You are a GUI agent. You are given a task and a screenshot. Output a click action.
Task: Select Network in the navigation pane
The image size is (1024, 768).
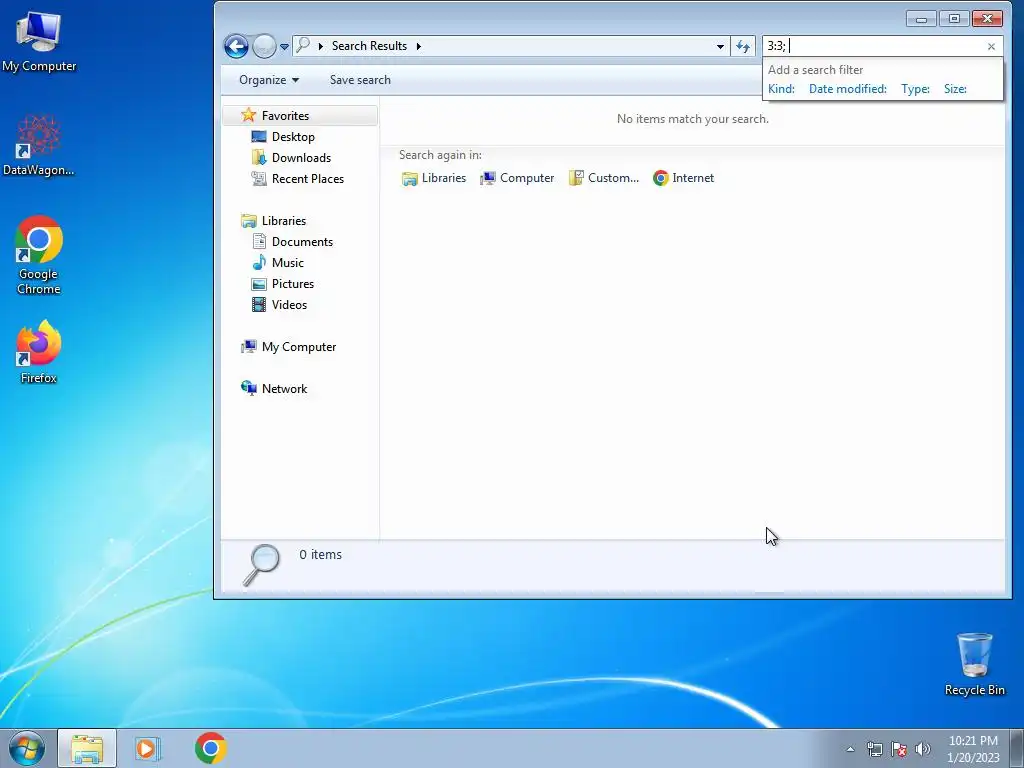pyautogui.click(x=284, y=389)
